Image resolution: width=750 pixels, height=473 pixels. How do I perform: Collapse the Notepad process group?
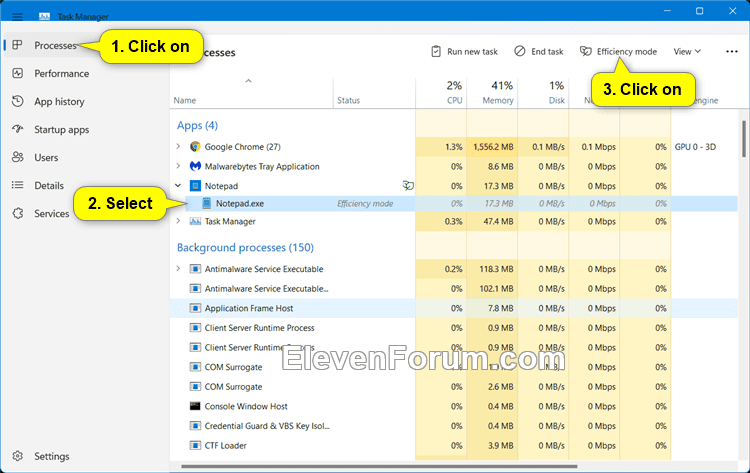tap(178, 186)
